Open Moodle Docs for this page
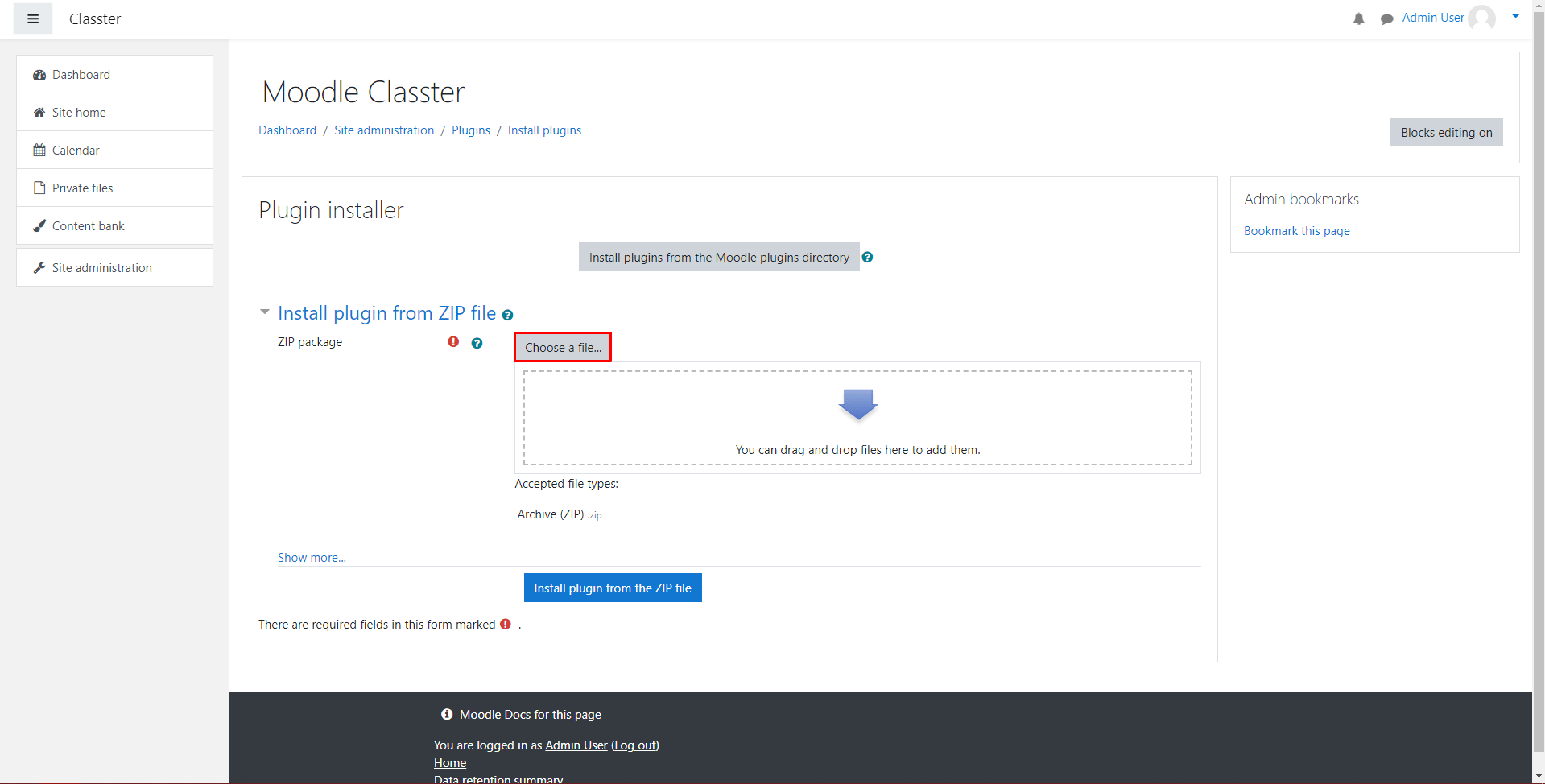 pyautogui.click(x=531, y=715)
